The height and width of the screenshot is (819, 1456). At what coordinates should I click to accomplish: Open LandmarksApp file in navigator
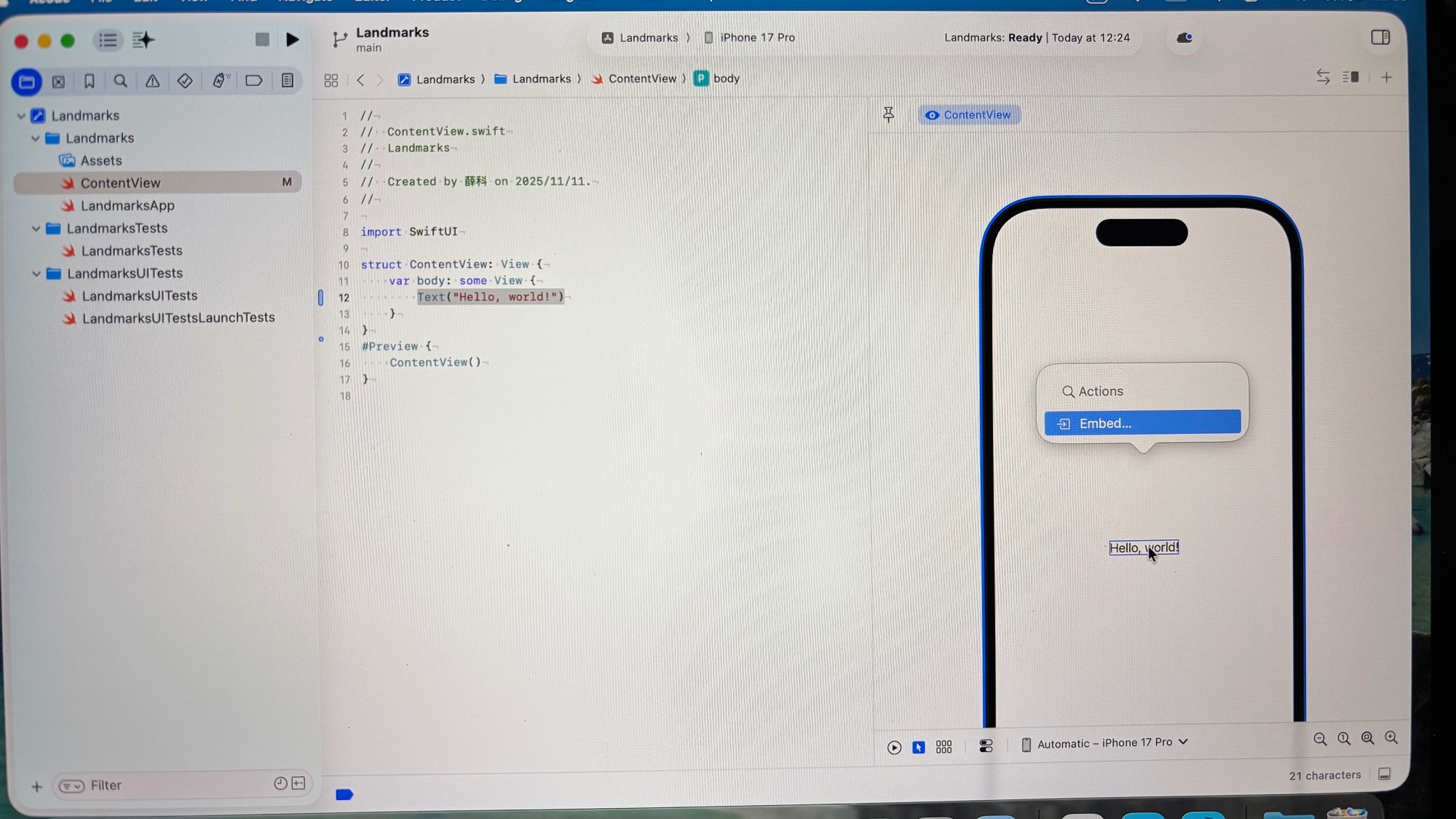(x=127, y=206)
